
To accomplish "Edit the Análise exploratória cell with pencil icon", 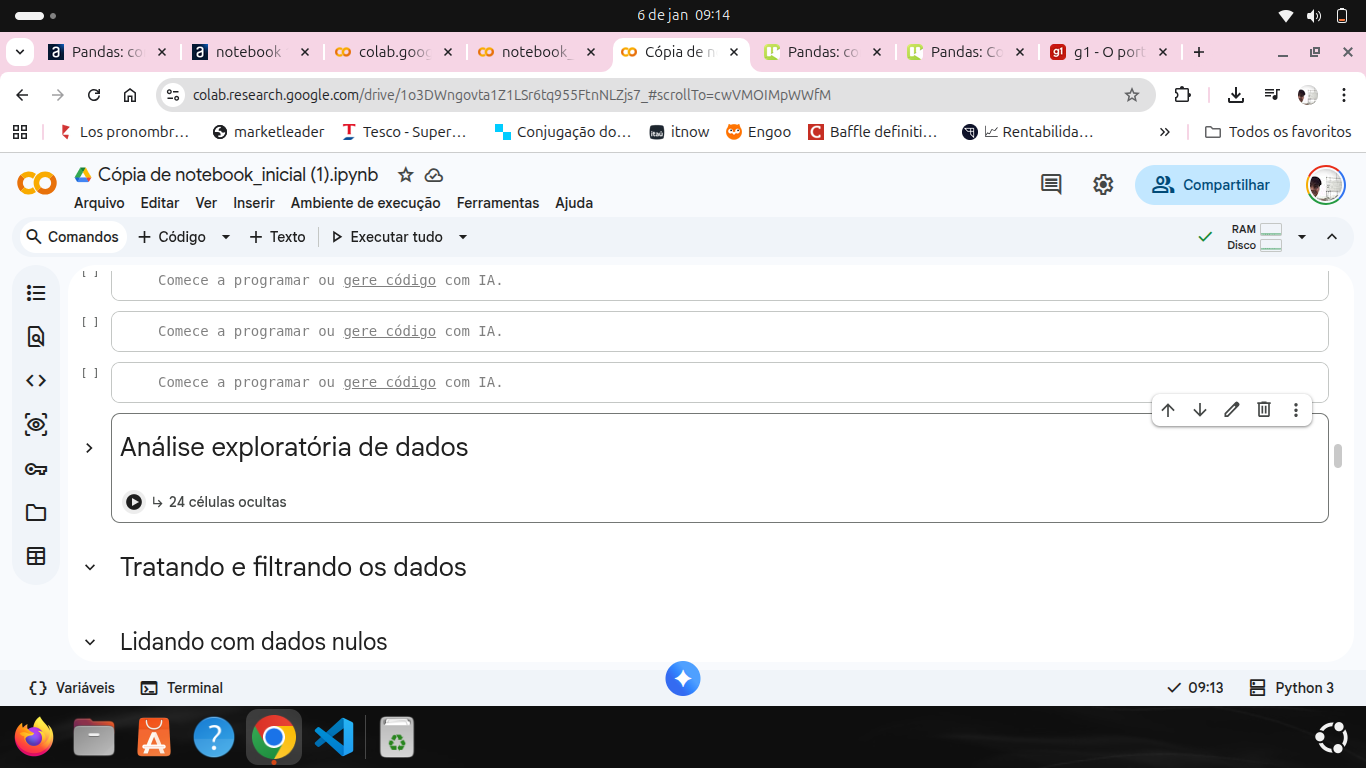I will (1232, 409).
